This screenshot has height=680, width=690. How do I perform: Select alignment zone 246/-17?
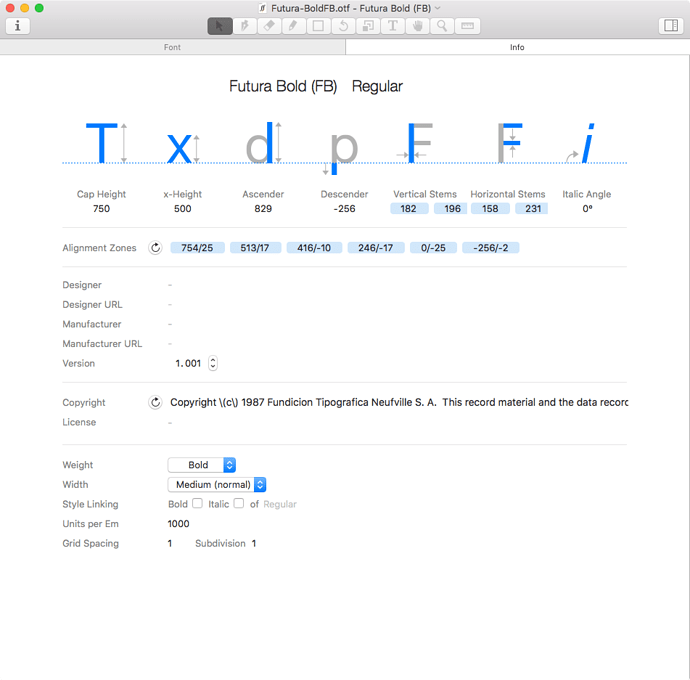376,248
